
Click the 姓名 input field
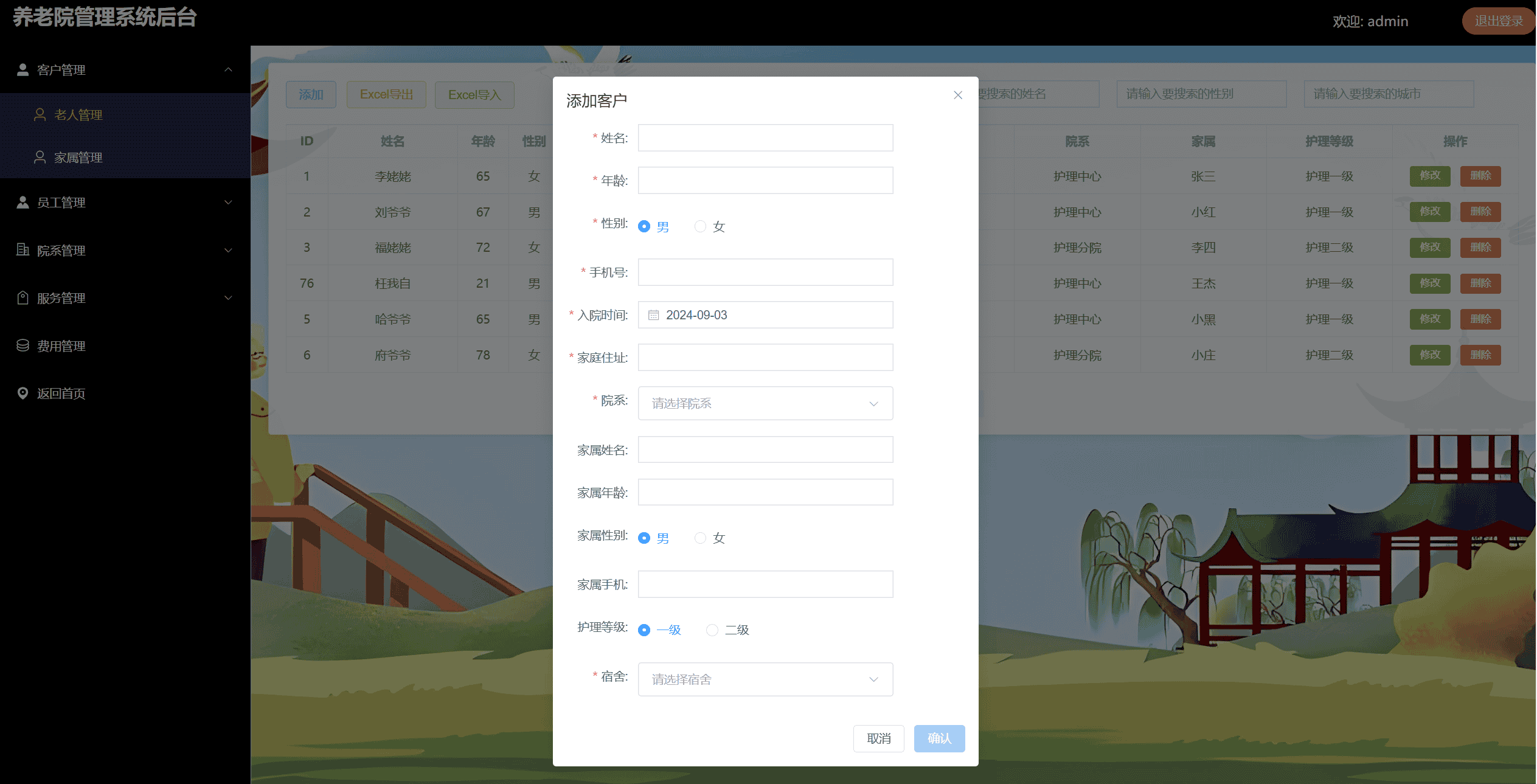(x=765, y=138)
